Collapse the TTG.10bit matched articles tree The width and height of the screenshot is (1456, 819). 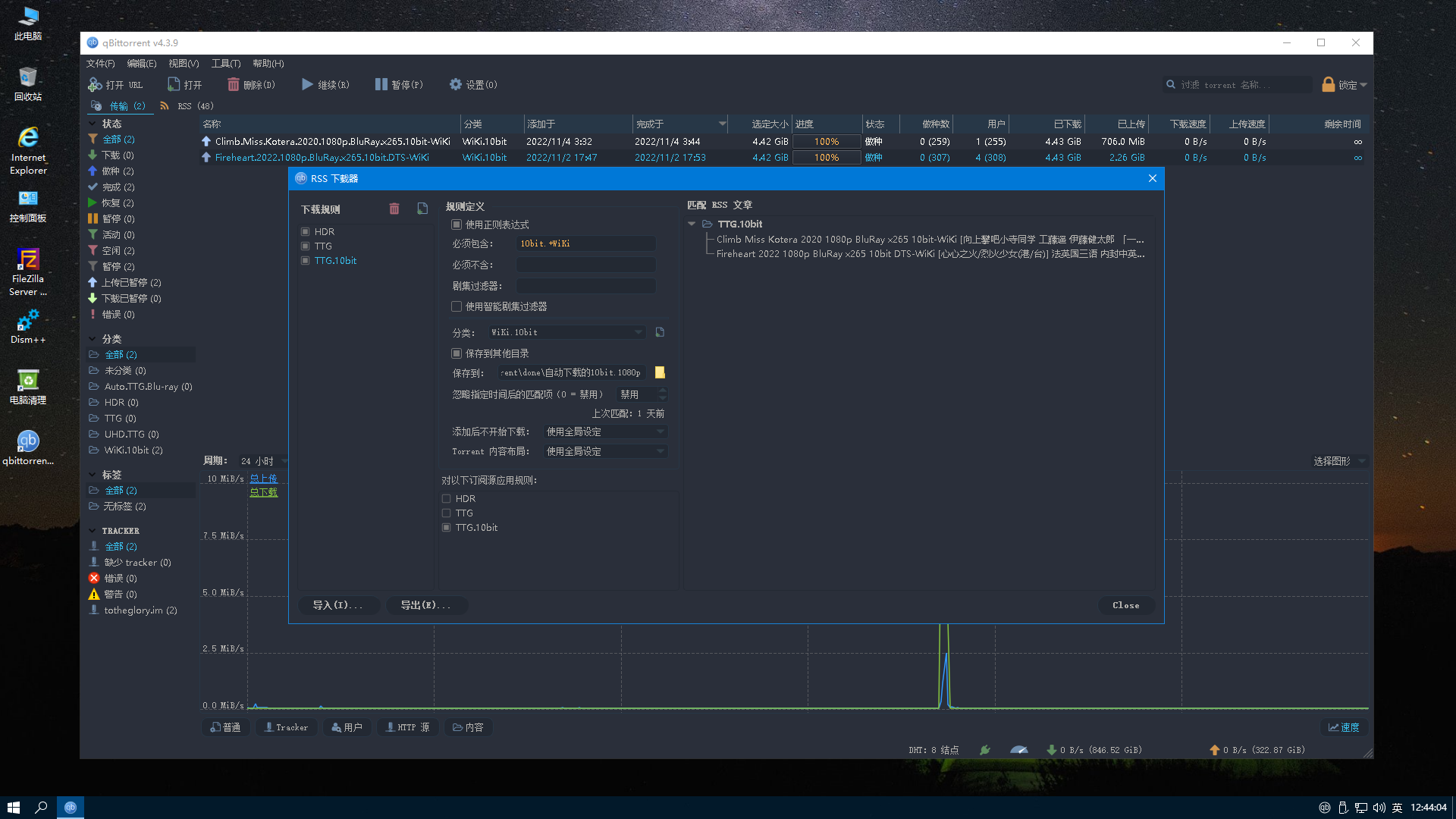click(x=692, y=224)
